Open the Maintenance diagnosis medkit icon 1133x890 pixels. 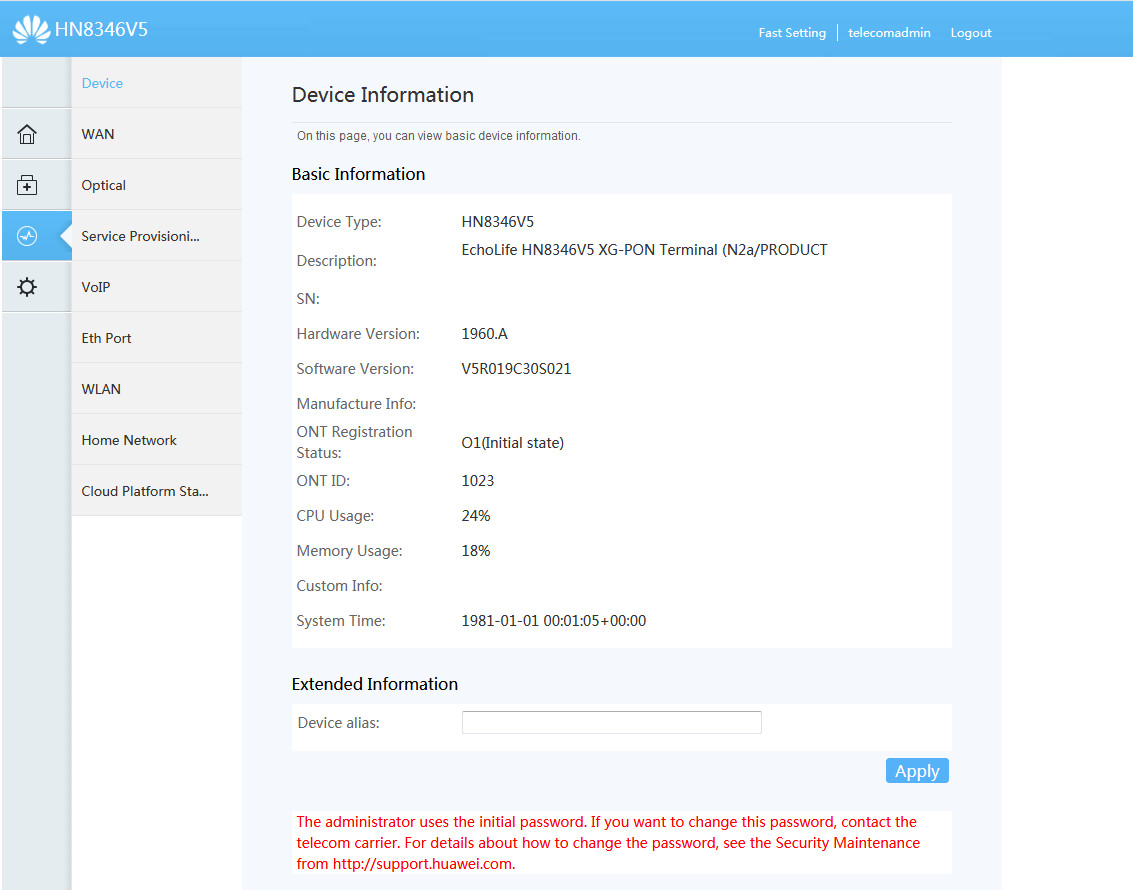28,185
